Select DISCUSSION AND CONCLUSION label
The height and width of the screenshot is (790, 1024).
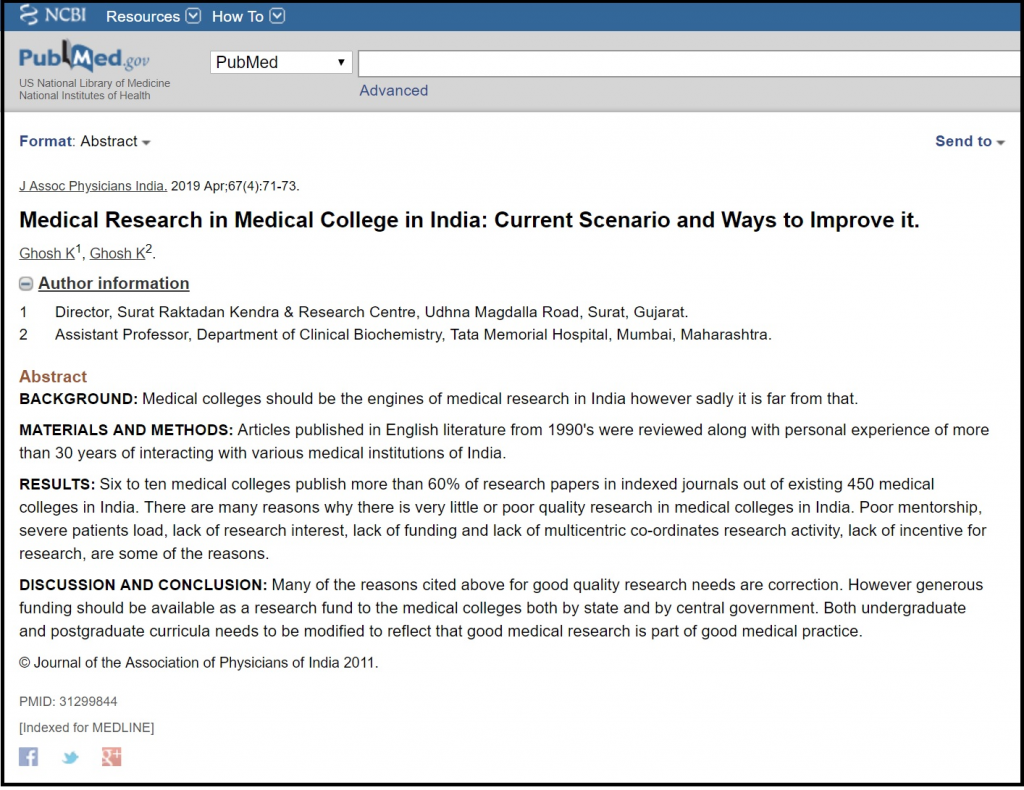pos(143,585)
